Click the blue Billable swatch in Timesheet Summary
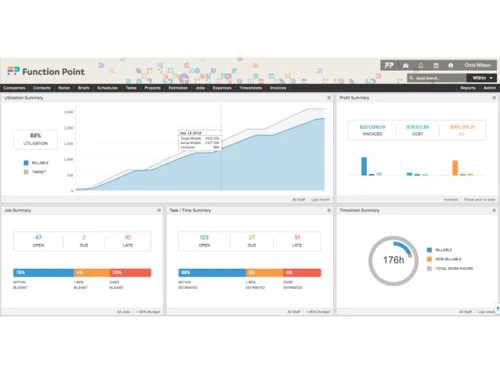 [429, 250]
